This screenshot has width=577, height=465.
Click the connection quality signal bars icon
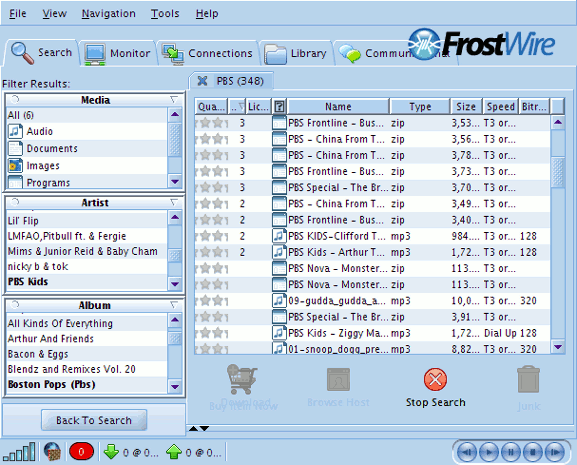(19, 451)
